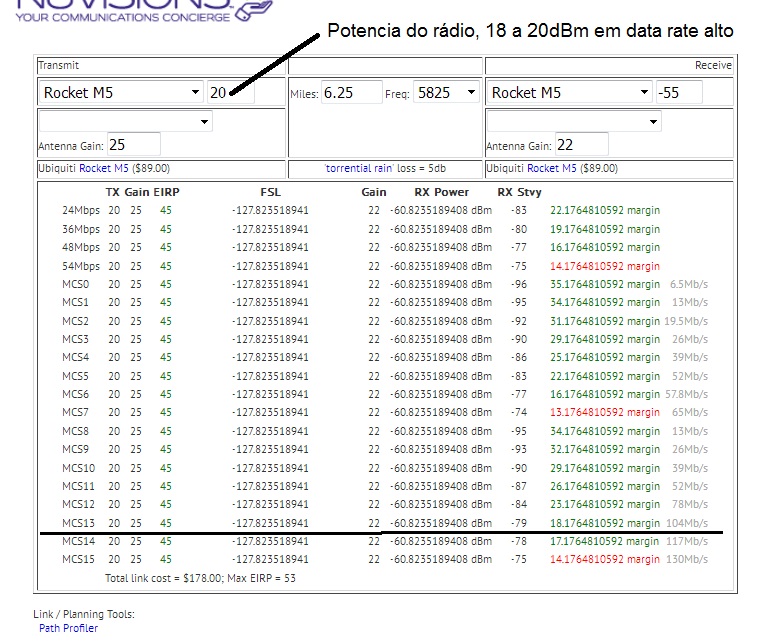Click the RX Stvy column header
This screenshot has width=760, height=642.
(x=519, y=192)
